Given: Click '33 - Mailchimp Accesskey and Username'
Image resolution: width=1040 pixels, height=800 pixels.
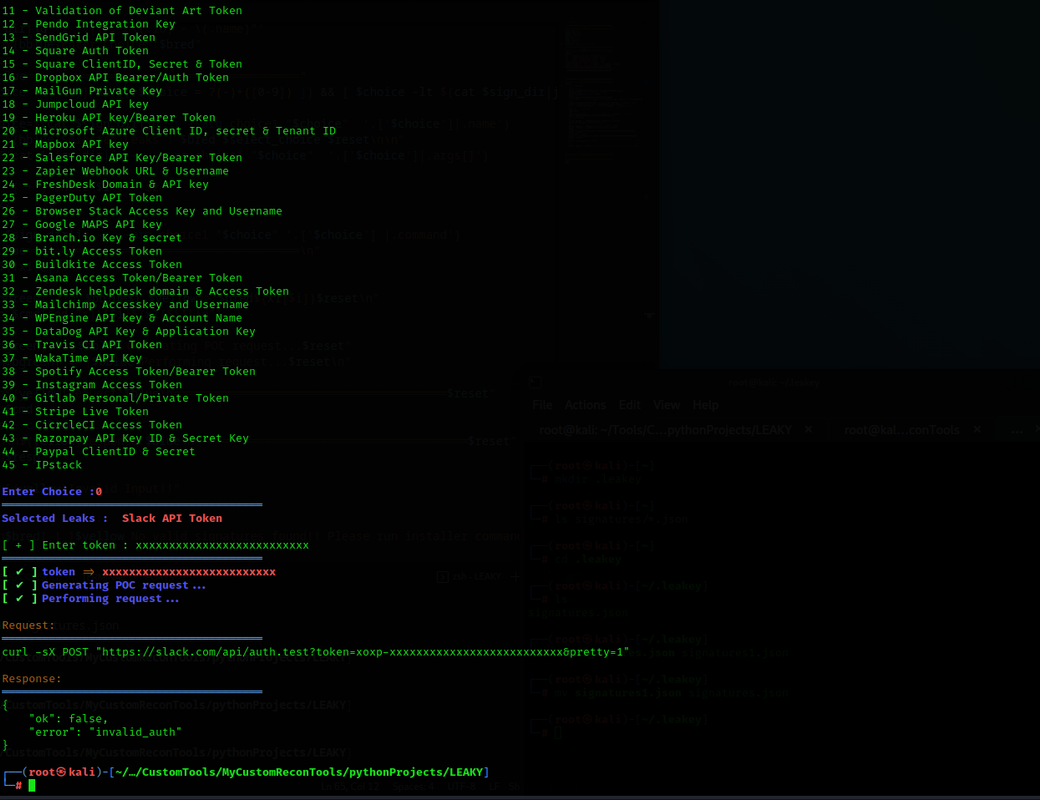Looking at the screenshot, I should (x=125, y=304).
